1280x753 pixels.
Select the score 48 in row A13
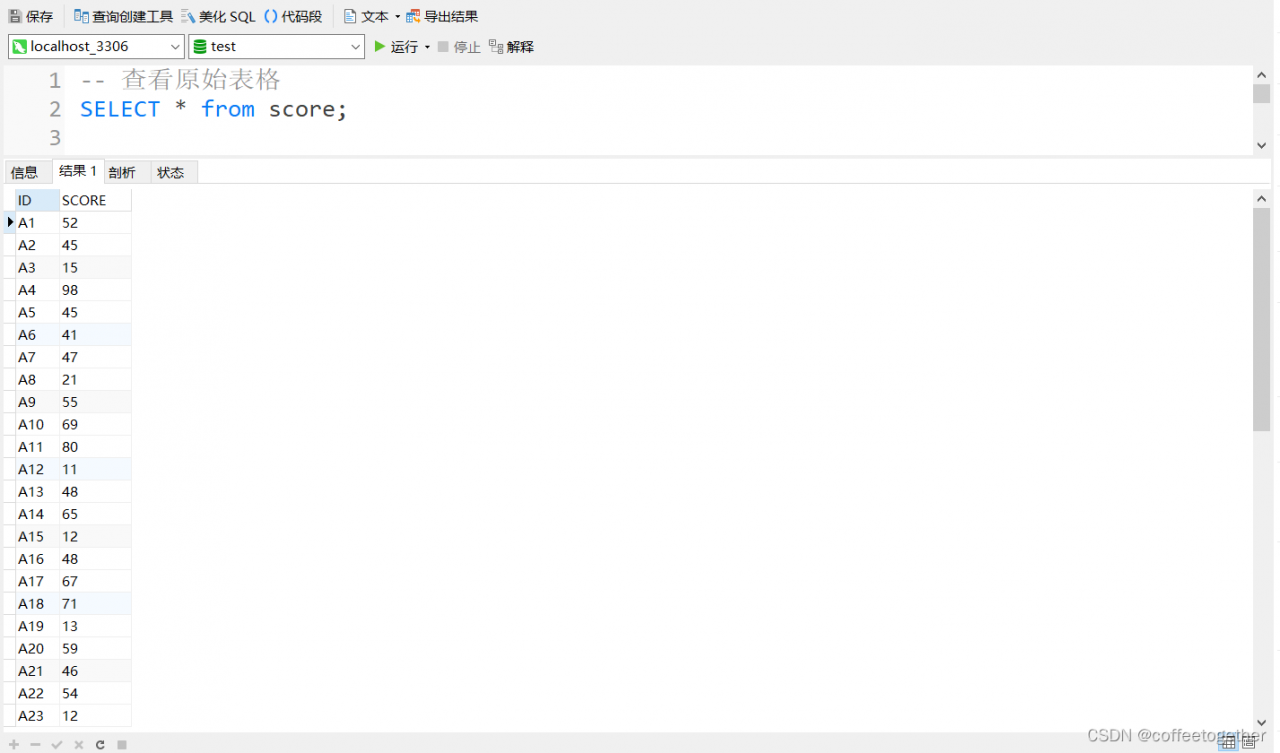pos(95,492)
